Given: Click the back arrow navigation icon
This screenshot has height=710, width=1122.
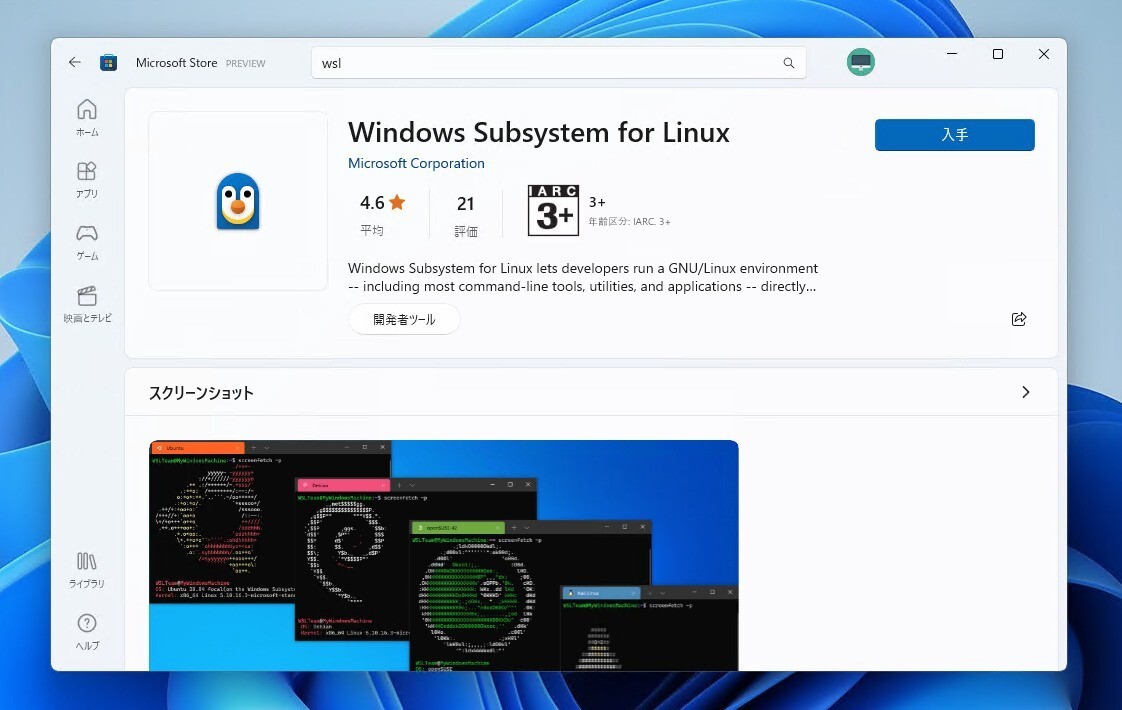Looking at the screenshot, I should coord(74,61).
